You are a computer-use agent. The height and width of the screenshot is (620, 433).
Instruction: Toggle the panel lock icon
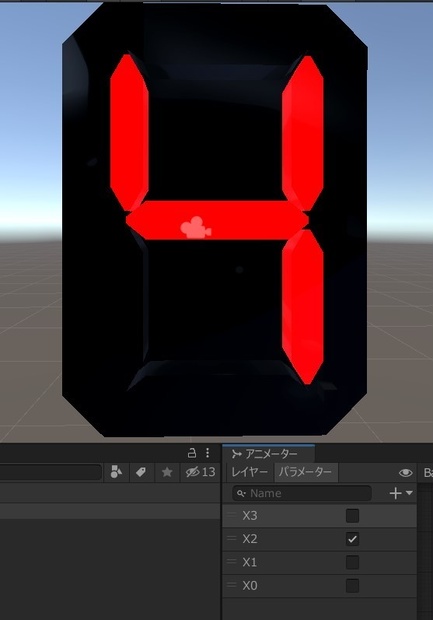click(x=192, y=453)
